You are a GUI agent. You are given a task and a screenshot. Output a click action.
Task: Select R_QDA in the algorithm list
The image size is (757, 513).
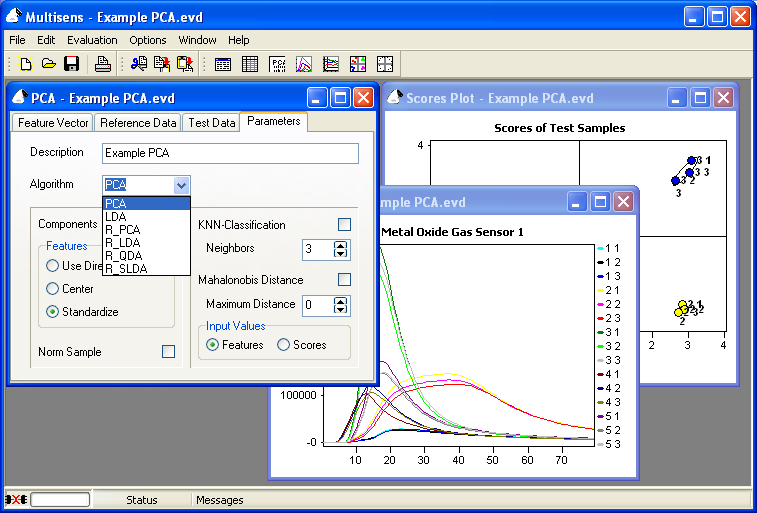point(124,255)
